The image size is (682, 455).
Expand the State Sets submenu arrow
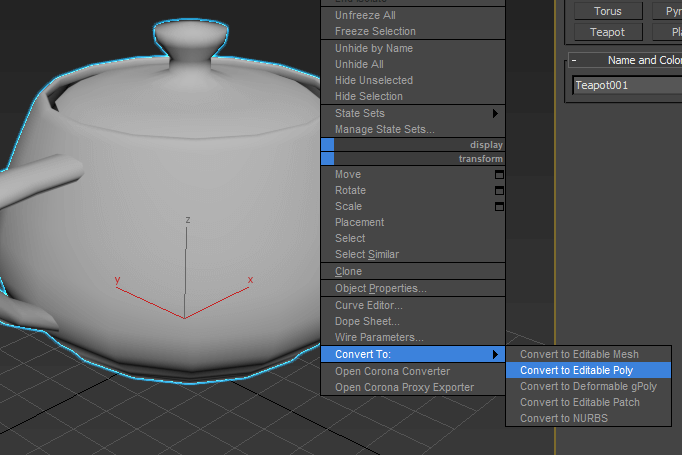(495, 114)
